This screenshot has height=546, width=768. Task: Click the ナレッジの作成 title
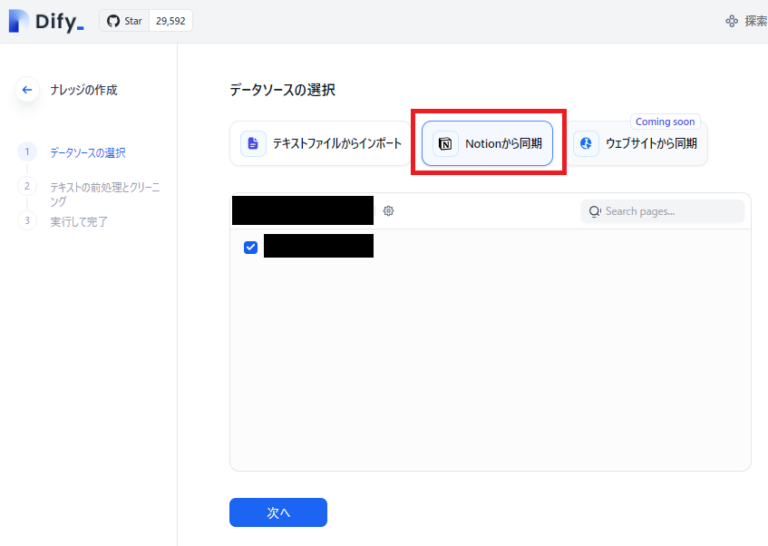point(84,90)
